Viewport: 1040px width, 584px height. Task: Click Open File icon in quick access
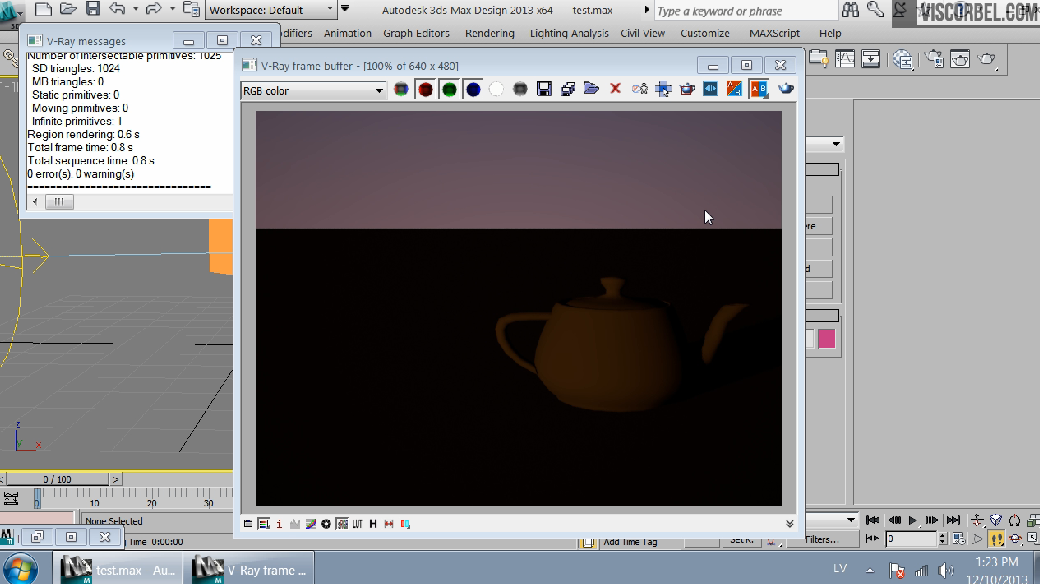pyautogui.click(x=68, y=9)
